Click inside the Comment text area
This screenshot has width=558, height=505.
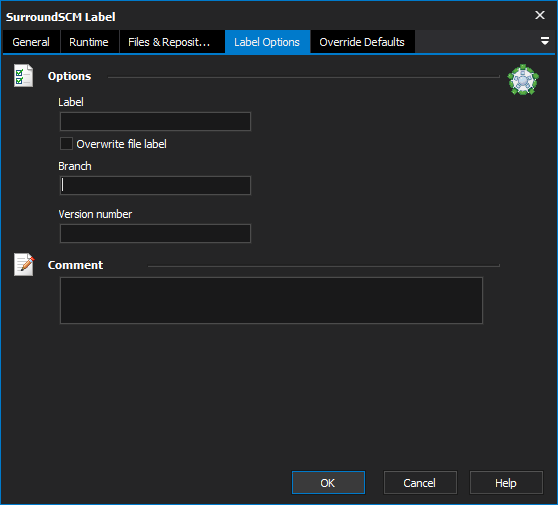tap(272, 300)
